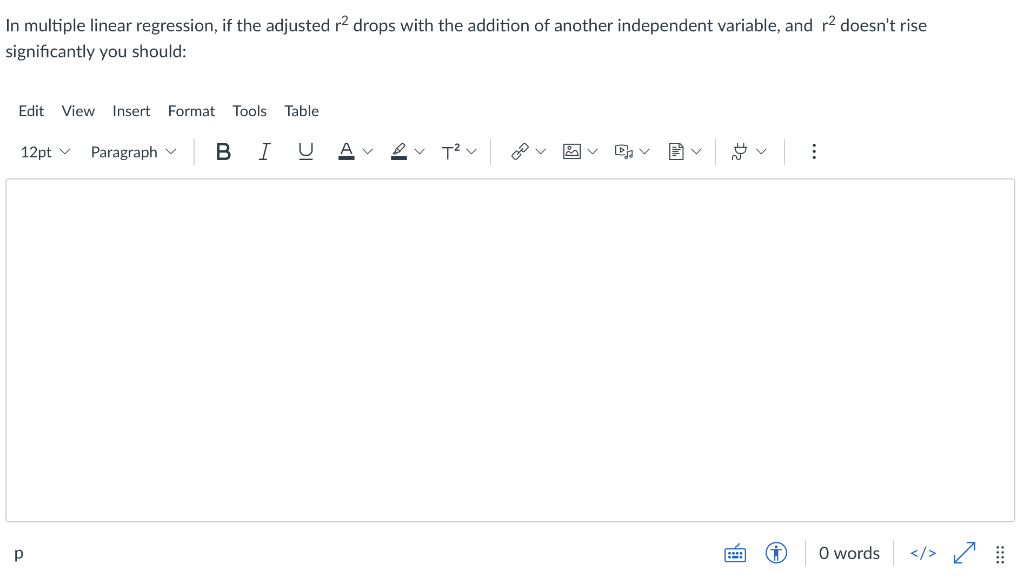This screenshot has height=584, width=1024.
Task: Open the Format menu
Action: (191, 111)
